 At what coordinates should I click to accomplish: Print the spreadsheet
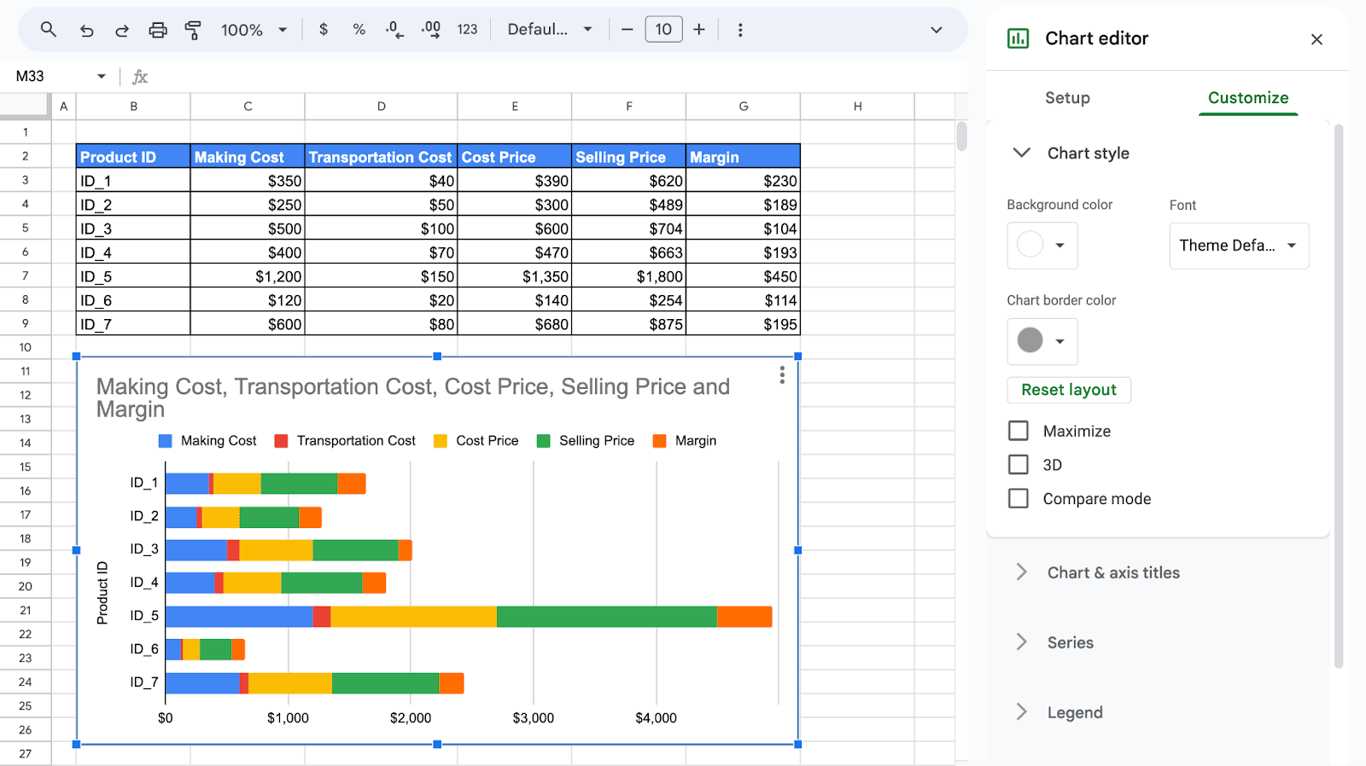click(x=158, y=30)
